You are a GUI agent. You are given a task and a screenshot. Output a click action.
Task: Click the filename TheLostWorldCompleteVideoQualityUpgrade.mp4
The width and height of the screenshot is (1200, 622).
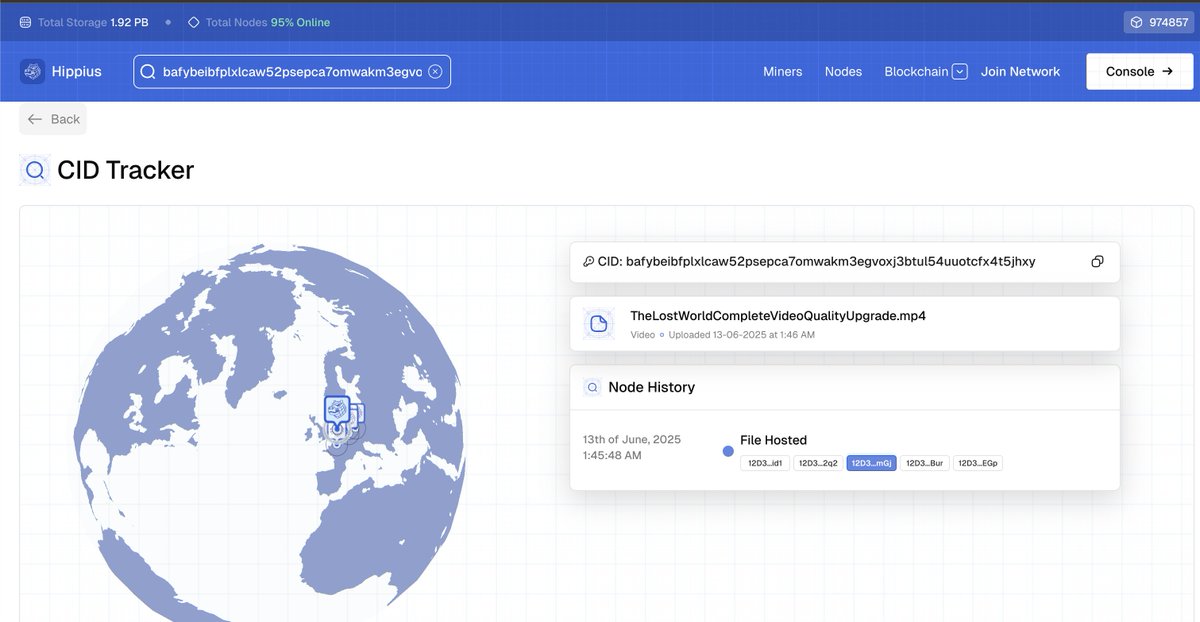pyautogui.click(x=778, y=316)
